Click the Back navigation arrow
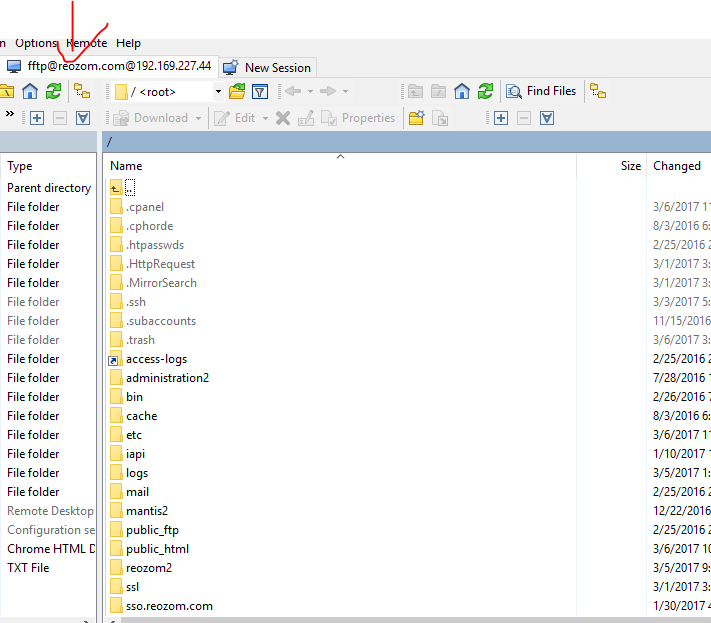Image resolution: width=711 pixels, height=623 pixels. [292, 92]
